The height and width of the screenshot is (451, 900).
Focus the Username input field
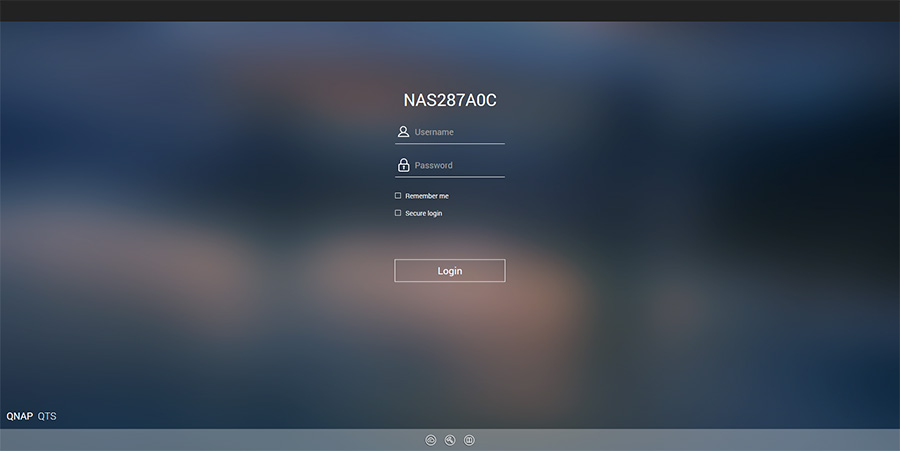pos(458,132)
